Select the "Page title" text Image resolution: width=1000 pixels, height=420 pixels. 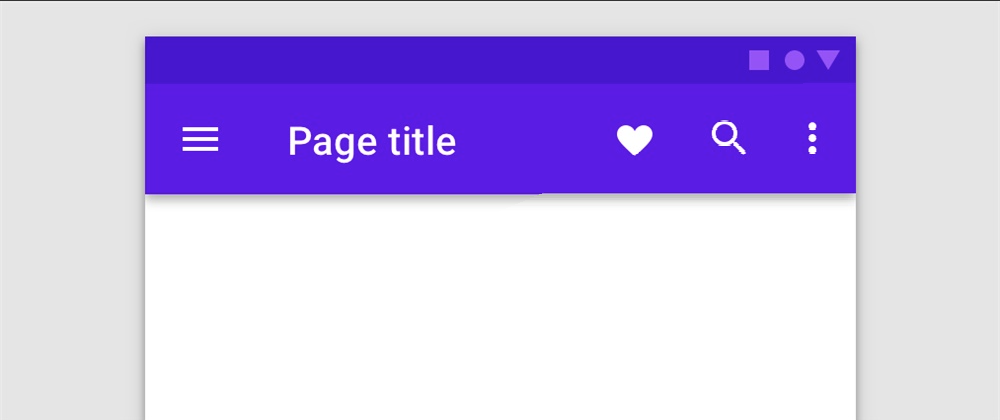click(x=372, y=141)
